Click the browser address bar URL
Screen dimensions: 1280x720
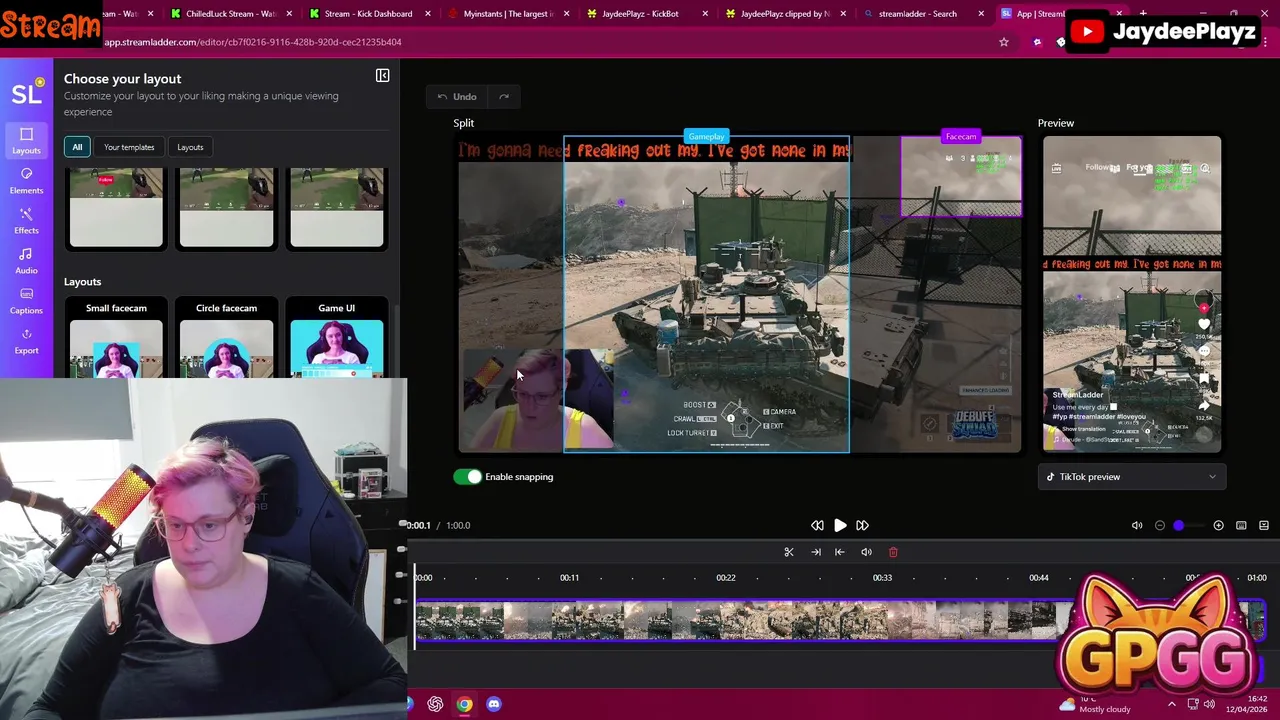253,42
